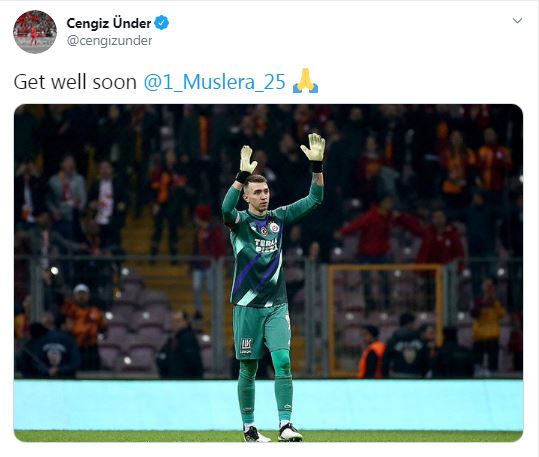Click the orange stadium gate frame

(x=385, y=320)
